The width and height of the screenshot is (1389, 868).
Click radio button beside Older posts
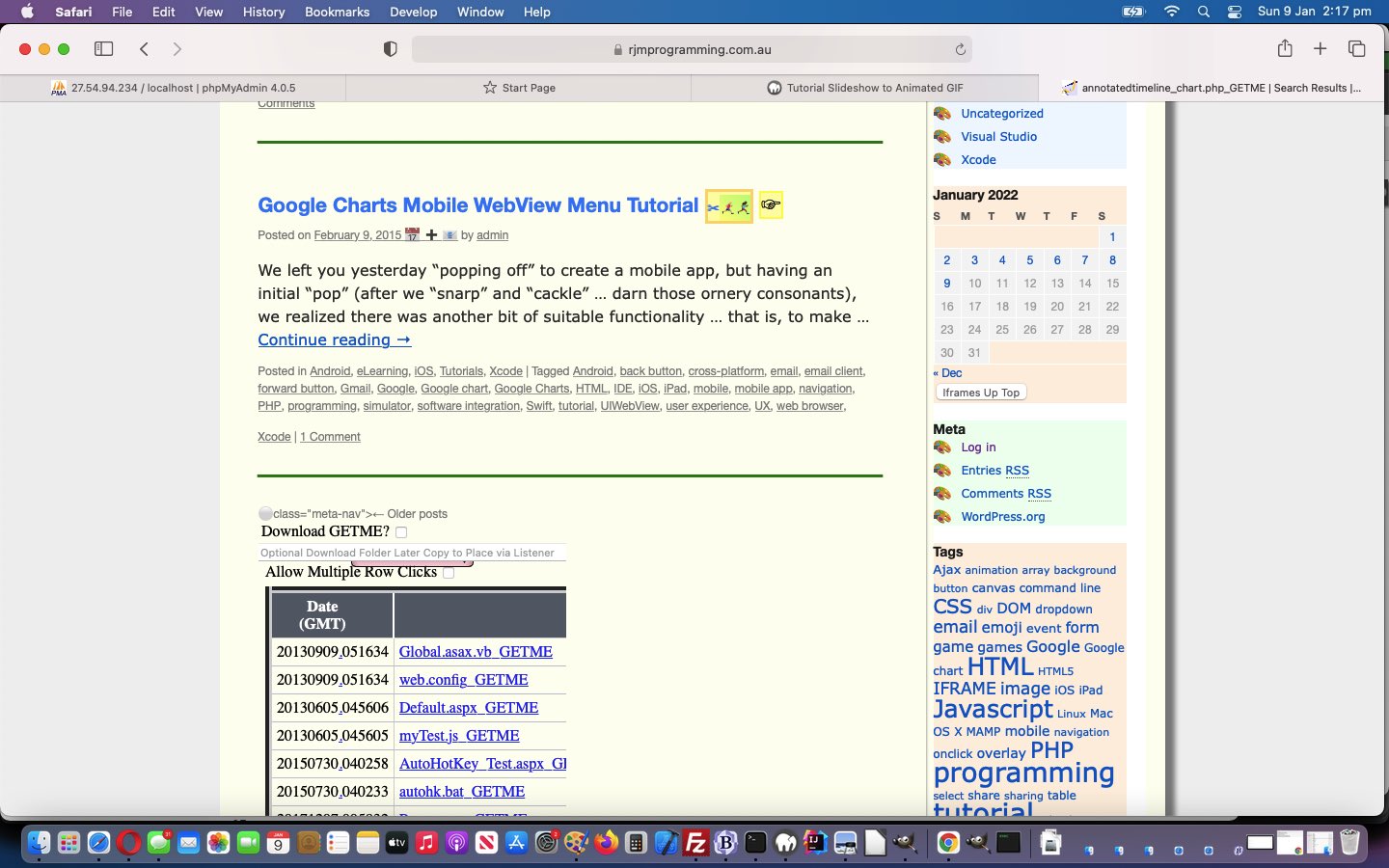coord(265,514)
